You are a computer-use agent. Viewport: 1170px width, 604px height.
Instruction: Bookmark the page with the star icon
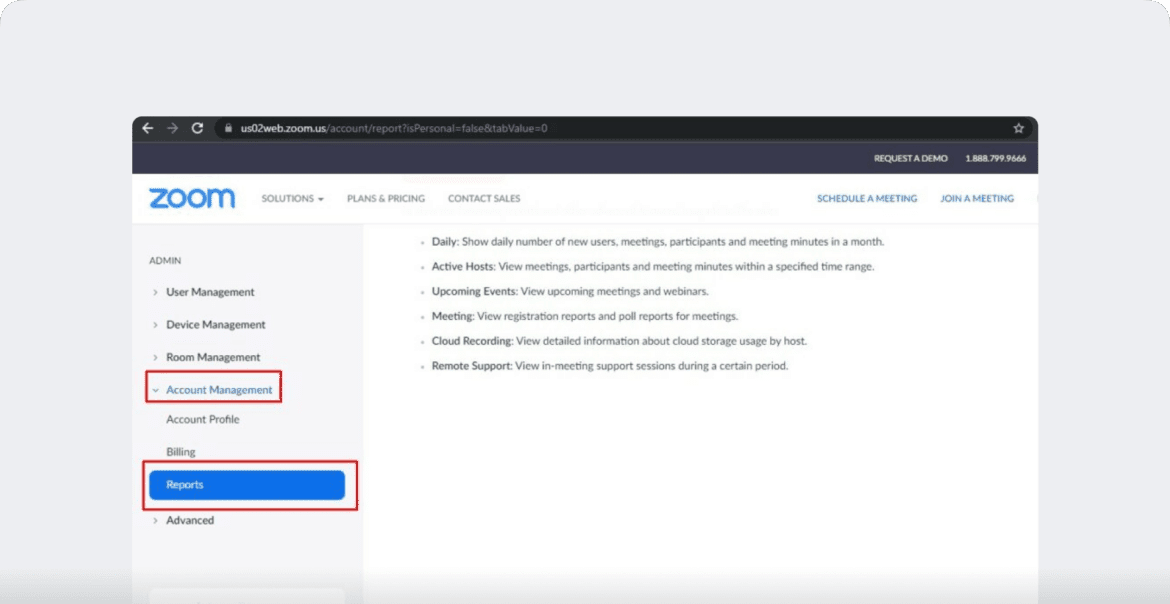click(1019, 128)
